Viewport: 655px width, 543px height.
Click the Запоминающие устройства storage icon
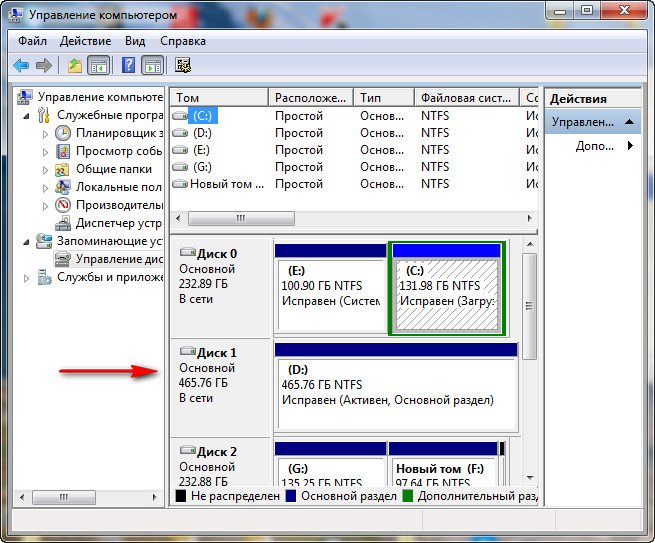tap(44, 241)
